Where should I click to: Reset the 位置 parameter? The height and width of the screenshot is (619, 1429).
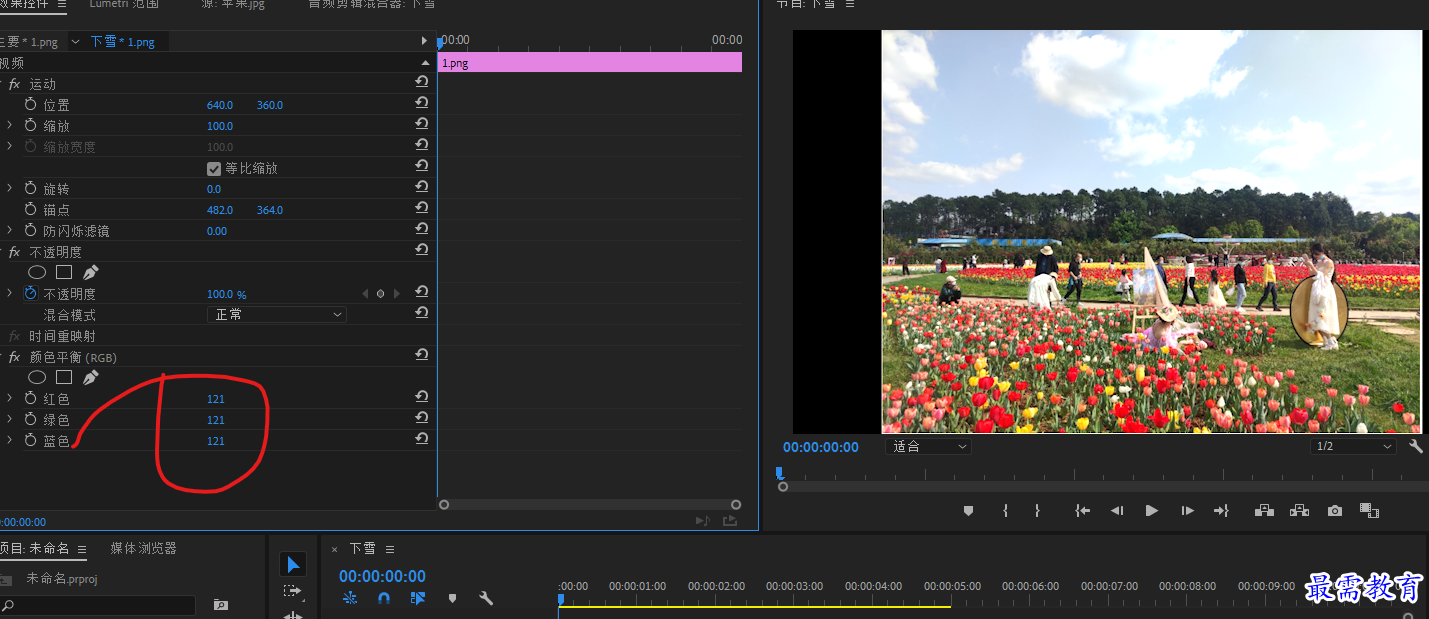[x=422, y=103]
